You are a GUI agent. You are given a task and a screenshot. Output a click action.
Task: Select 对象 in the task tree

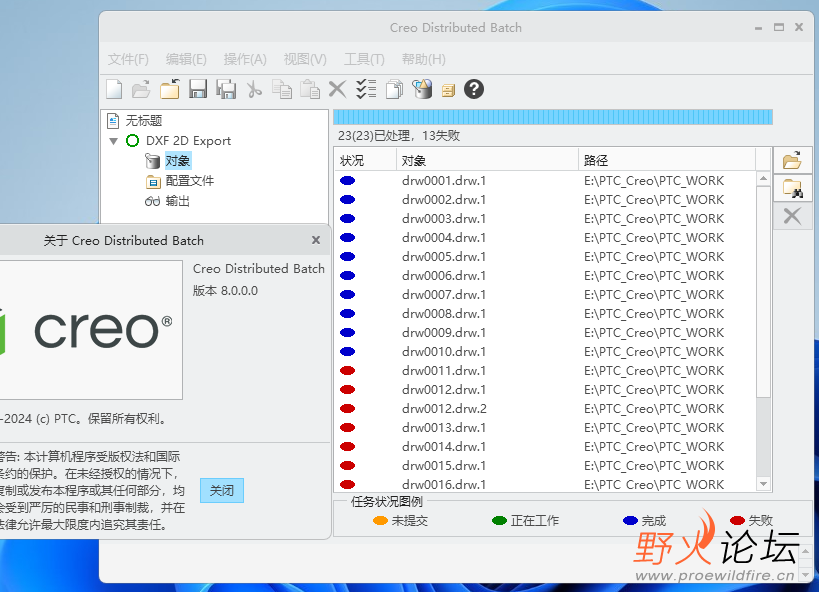178,161
